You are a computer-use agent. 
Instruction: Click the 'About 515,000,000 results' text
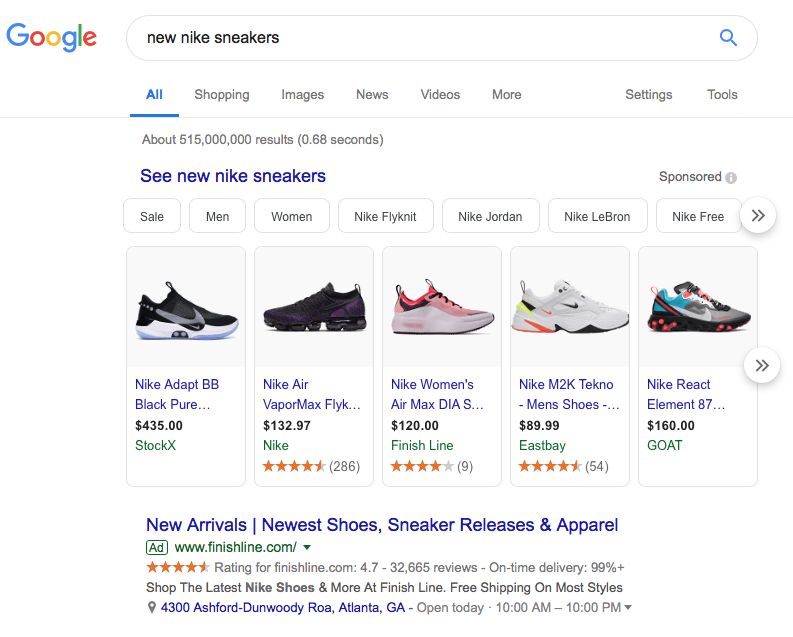pos(262,140)
